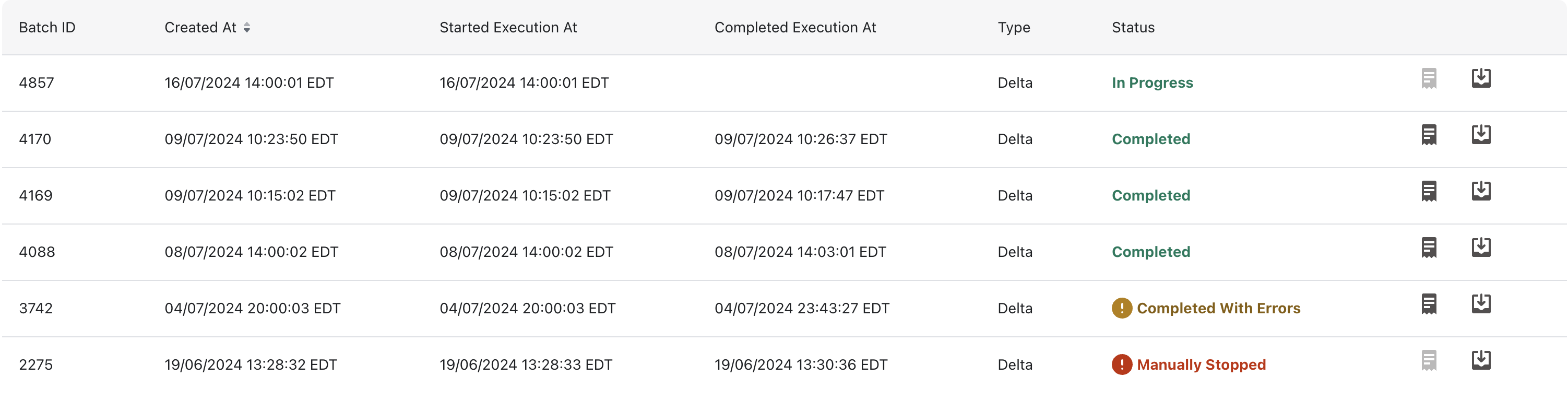This screenshot has width=1568, height=400.
Task: Click the orange warning icon for batch 3742
Action: tap(1121, 308)
